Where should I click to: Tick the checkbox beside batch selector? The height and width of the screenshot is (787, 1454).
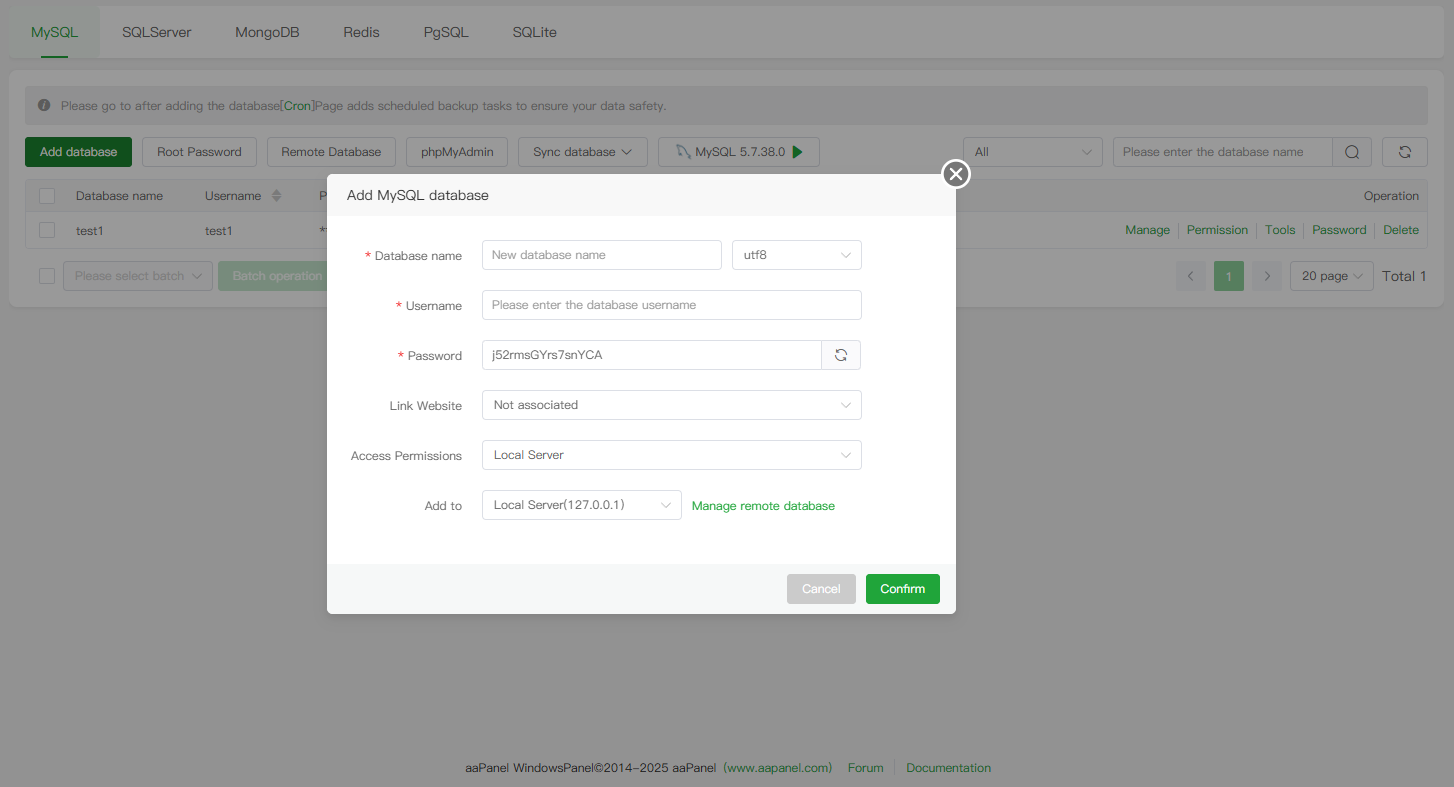[x=47, y=276]
